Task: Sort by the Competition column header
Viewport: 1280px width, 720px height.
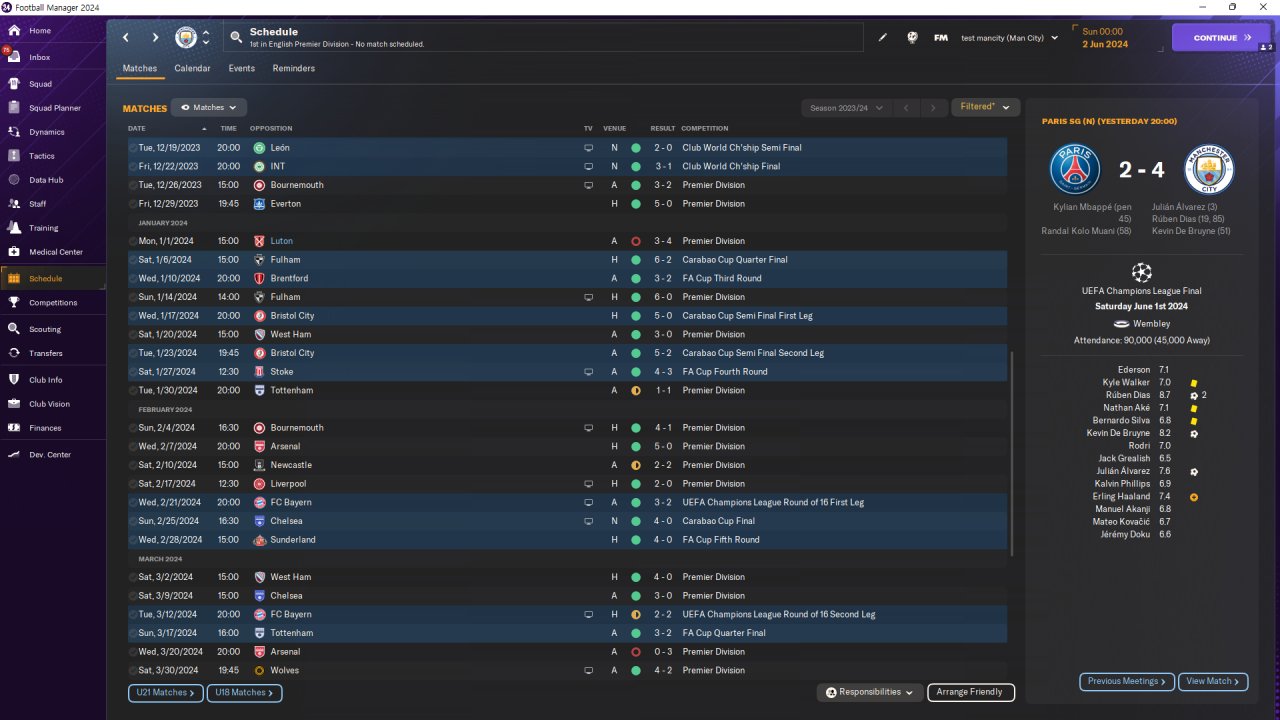Action: tap(705, 129)
